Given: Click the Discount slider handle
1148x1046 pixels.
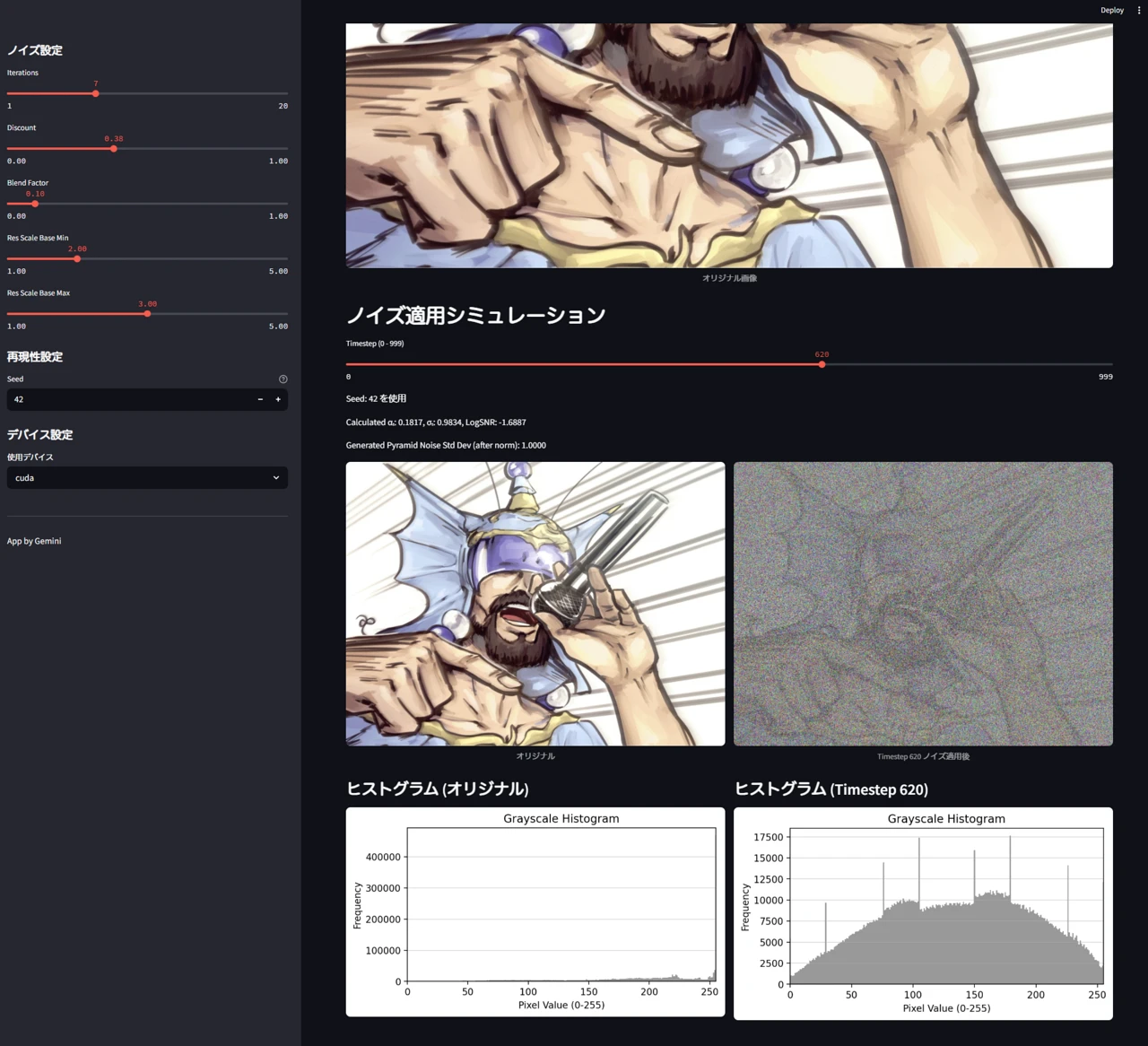Looking at the screenshot, I should [x=114, y=149].
